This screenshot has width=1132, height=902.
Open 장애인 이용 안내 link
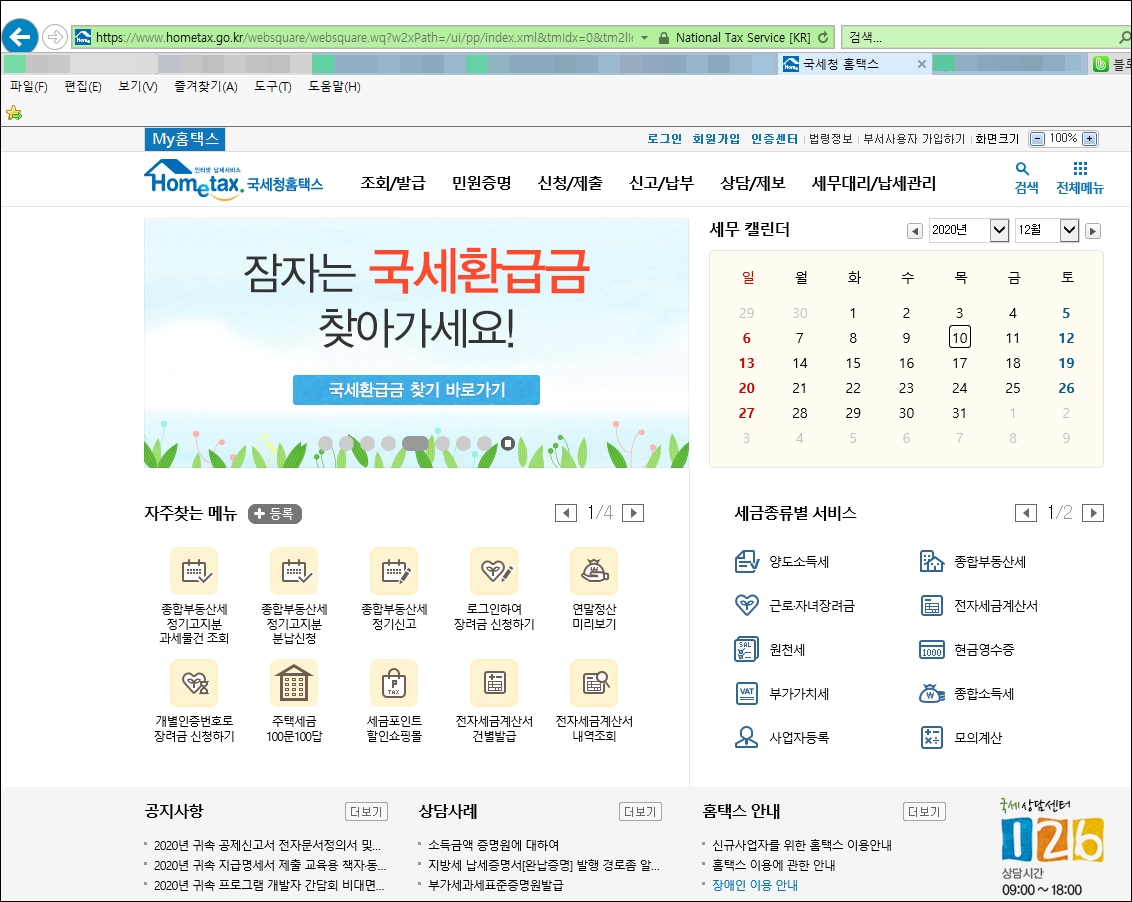coord(754,885)
